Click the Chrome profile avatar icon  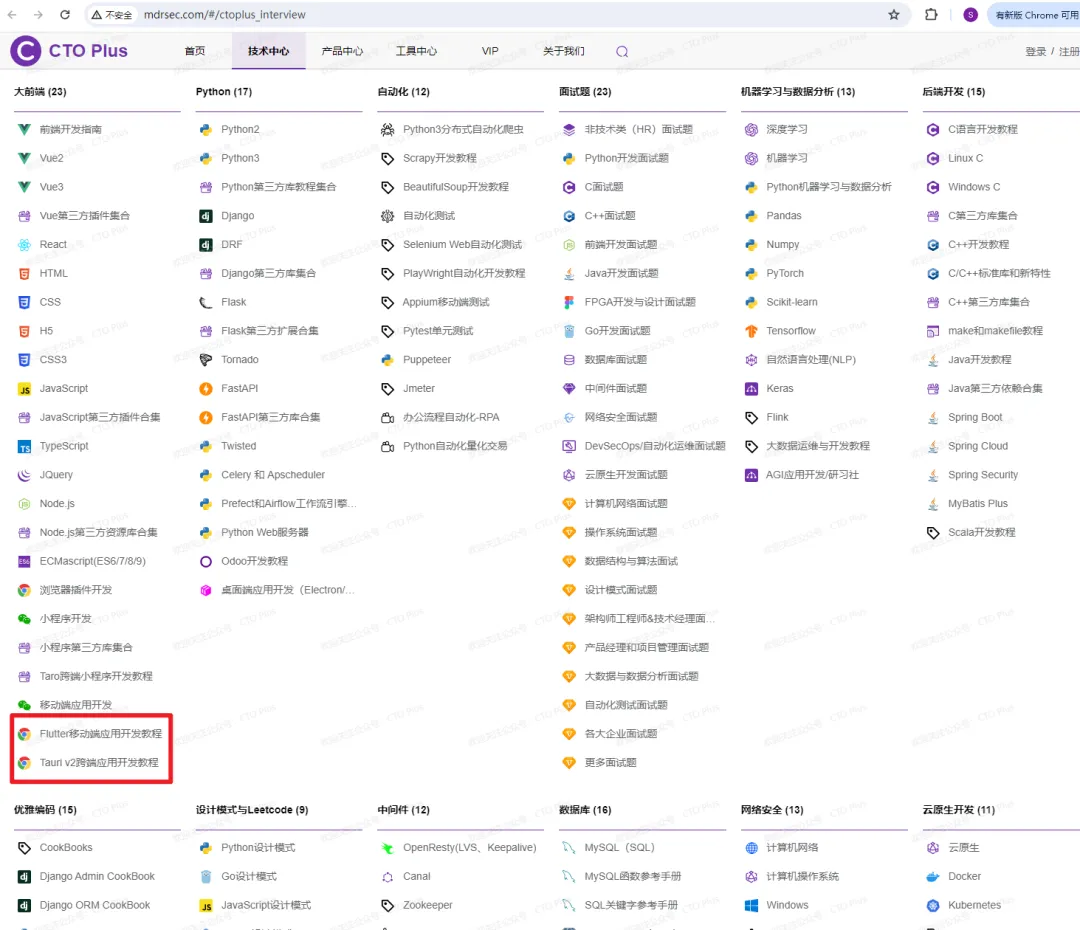970,14
